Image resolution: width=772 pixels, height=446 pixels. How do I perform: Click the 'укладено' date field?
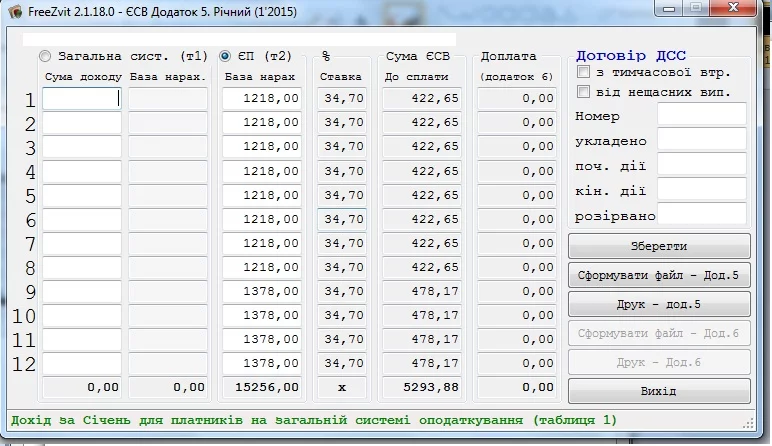[702, 139]
